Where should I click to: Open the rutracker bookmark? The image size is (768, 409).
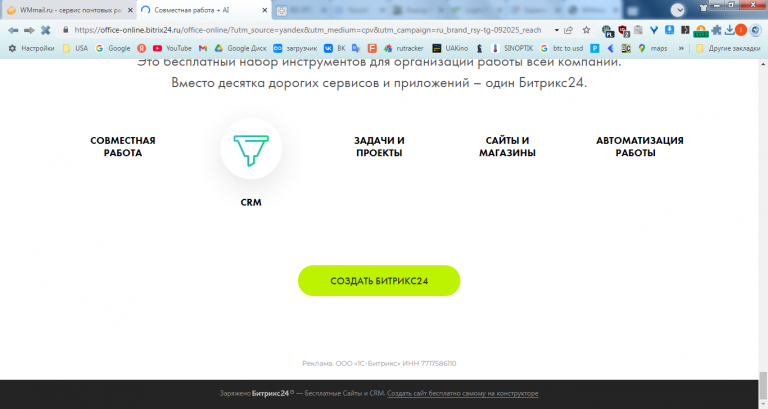[404, 48]
